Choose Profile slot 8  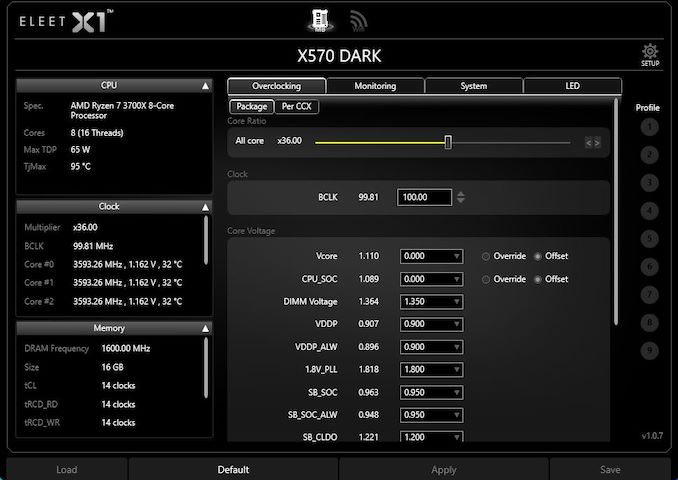click(x=649, y=322)
